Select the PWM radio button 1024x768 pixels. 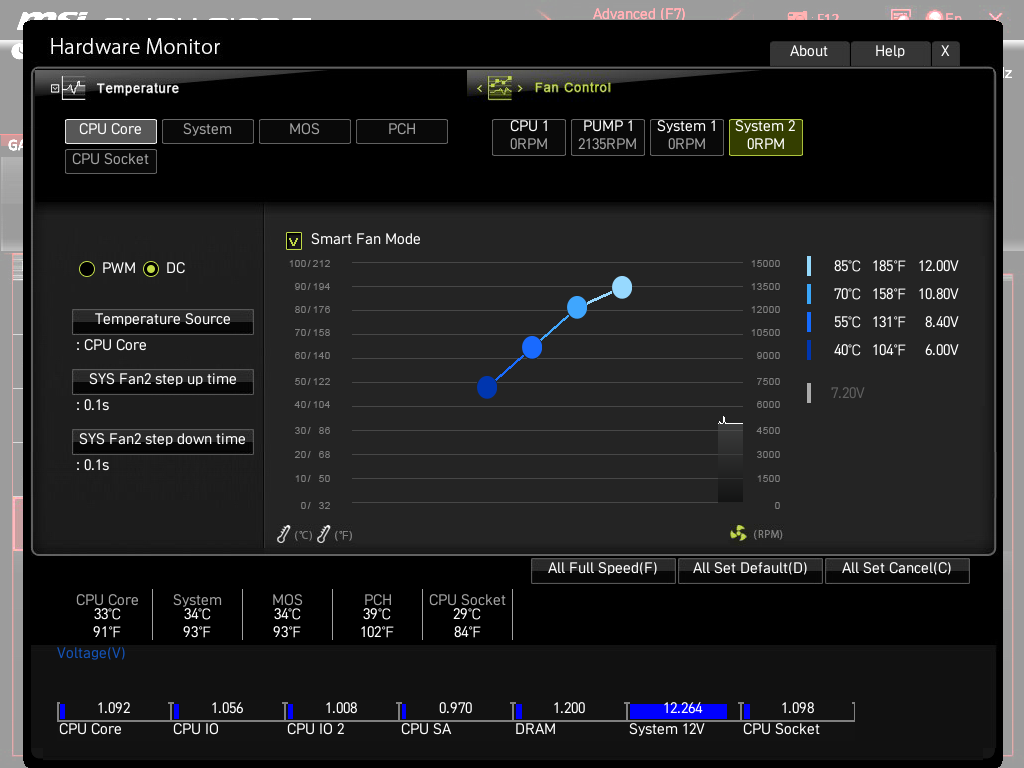[x=87, y=268]
